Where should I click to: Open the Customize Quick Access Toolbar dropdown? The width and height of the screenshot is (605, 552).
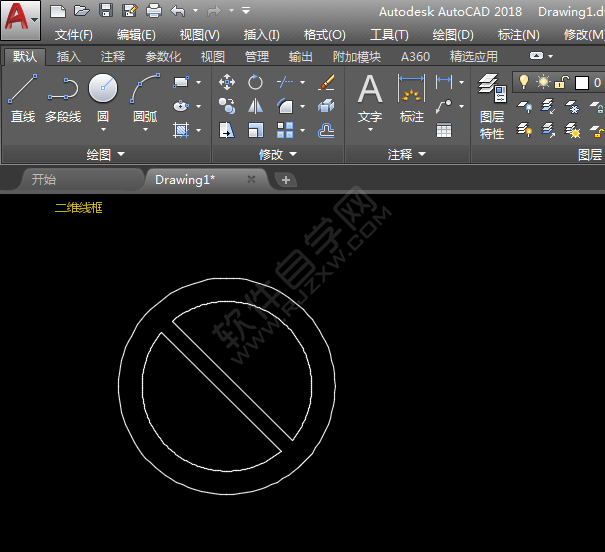pyautogui.click(x=246, y=11)
